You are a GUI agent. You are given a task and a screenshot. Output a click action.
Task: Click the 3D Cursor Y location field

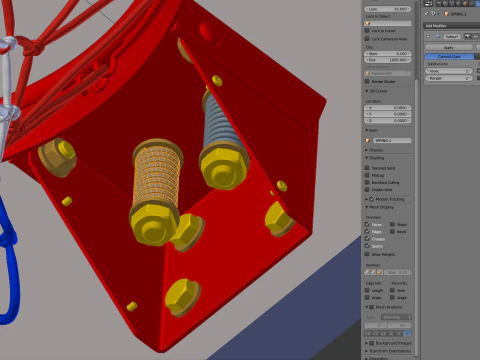pos(388,114)
